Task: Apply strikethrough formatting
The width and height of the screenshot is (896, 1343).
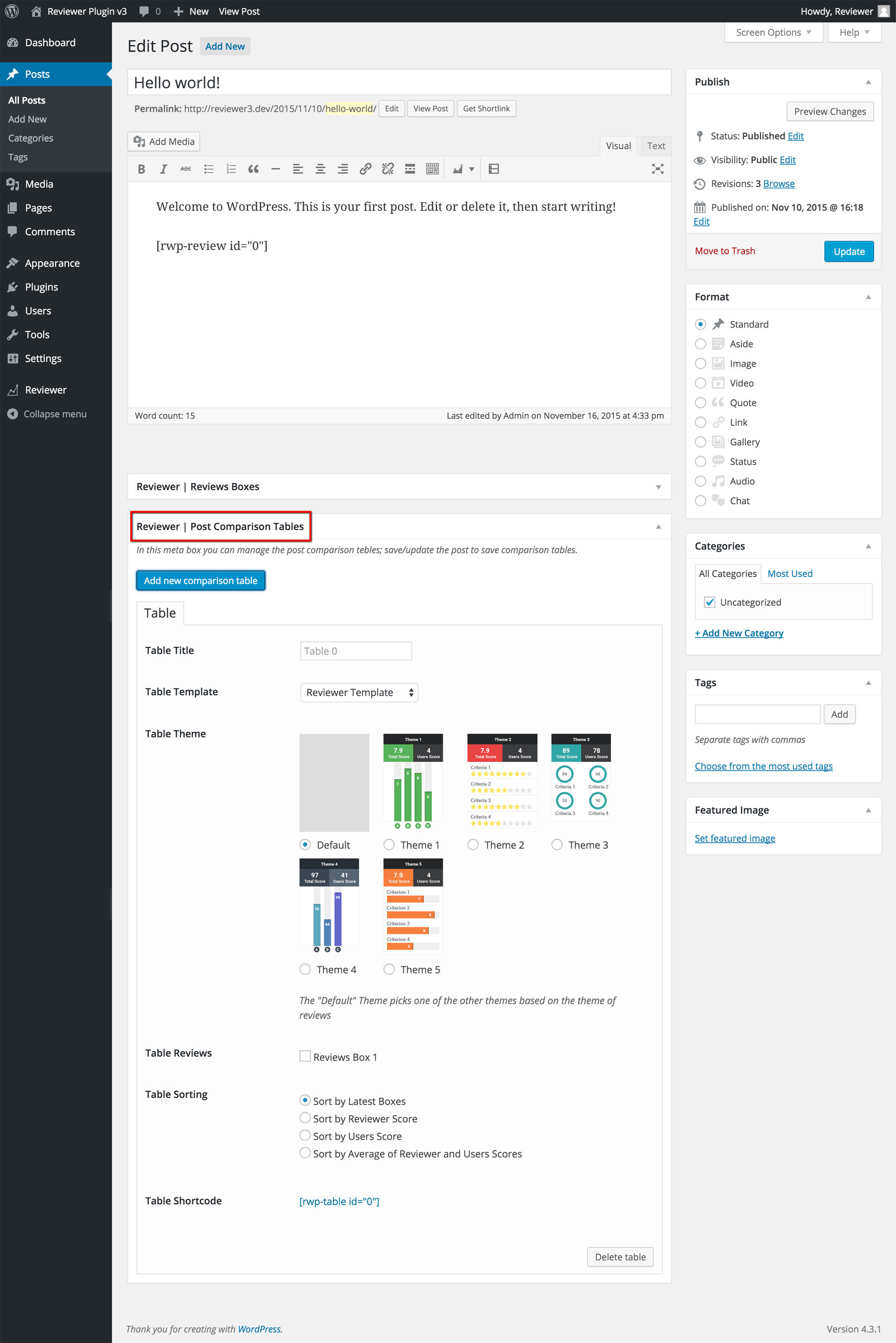Action: (x=186, y=169)
